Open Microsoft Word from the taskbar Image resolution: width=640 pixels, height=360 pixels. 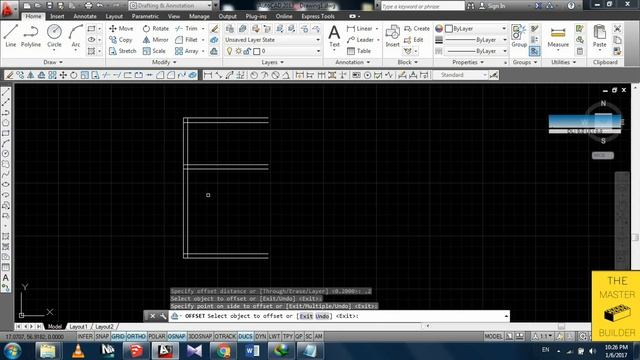[x=252, y=351]
